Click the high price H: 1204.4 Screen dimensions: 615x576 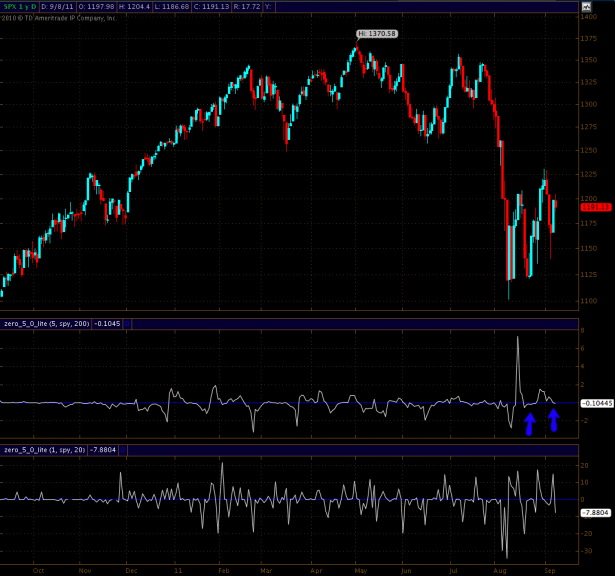click(x=134, y=7)
